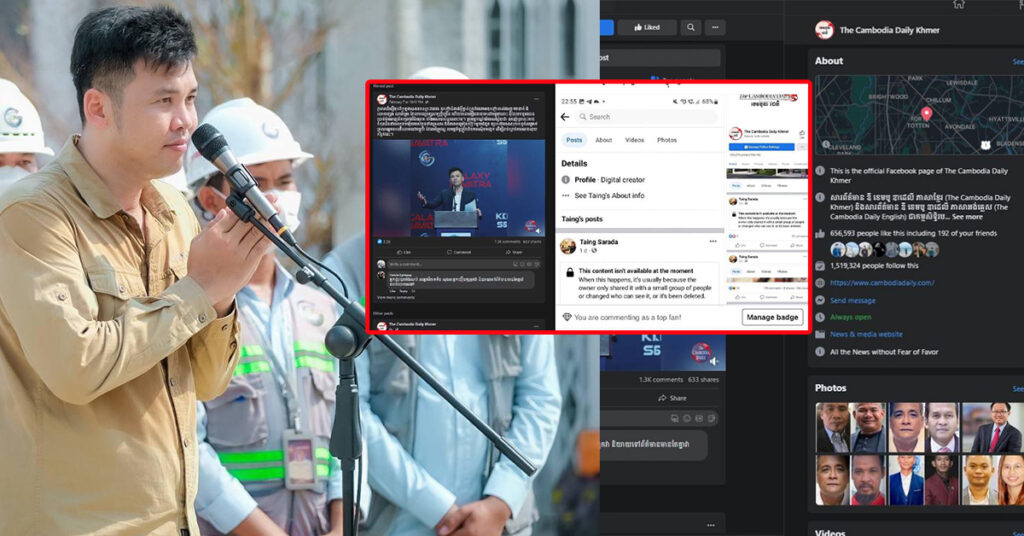Click the back arrow in mobile screenshot
Viewport: 1024px width, 536px height.
(x=566, y=117)
